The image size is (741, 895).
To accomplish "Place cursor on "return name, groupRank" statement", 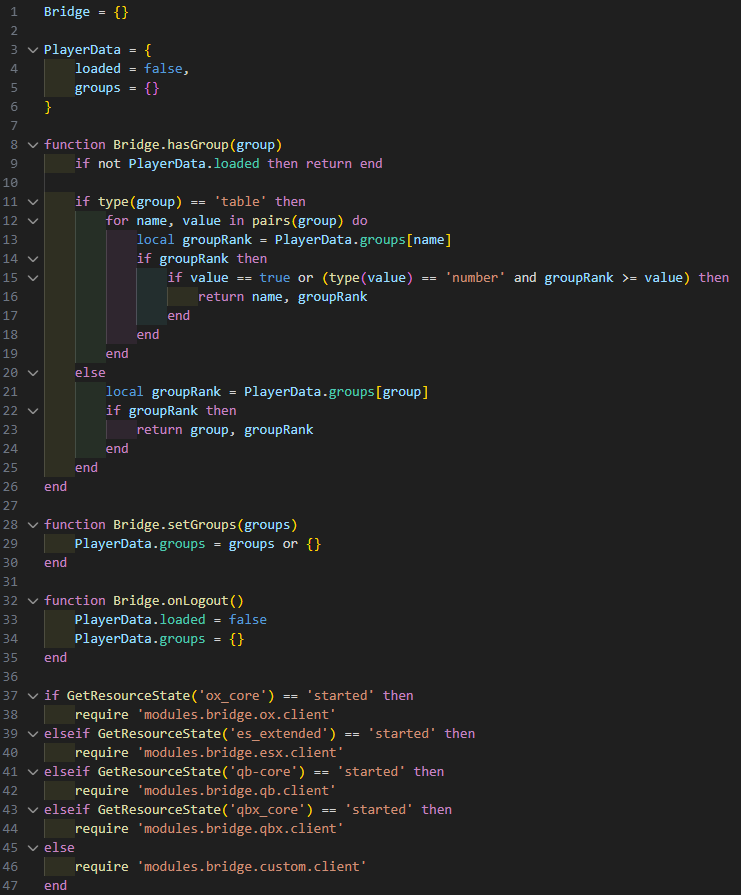I will [282, 296].
